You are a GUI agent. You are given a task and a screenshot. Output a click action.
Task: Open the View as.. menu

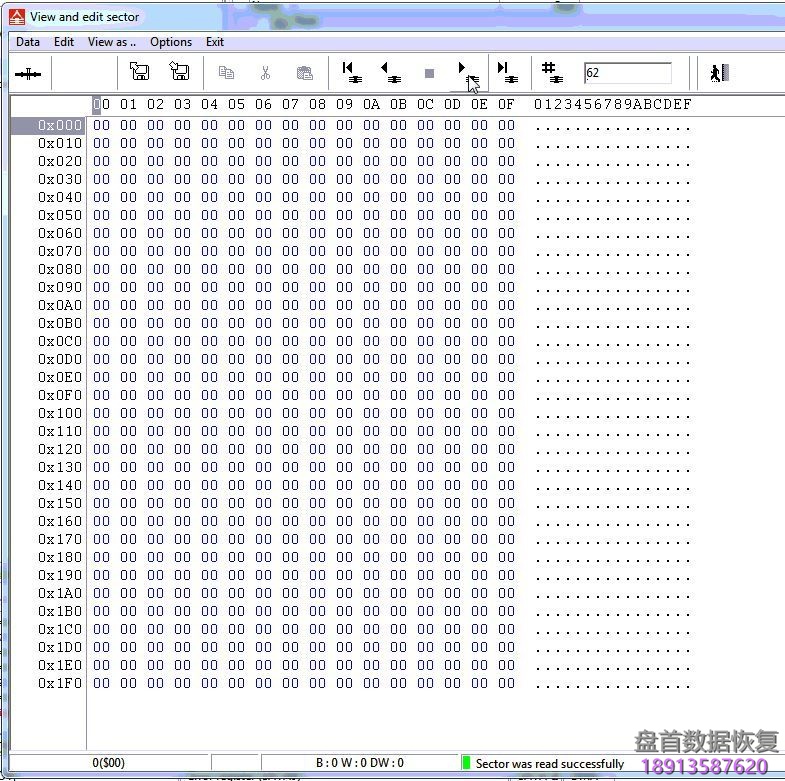tap(111, 42)
